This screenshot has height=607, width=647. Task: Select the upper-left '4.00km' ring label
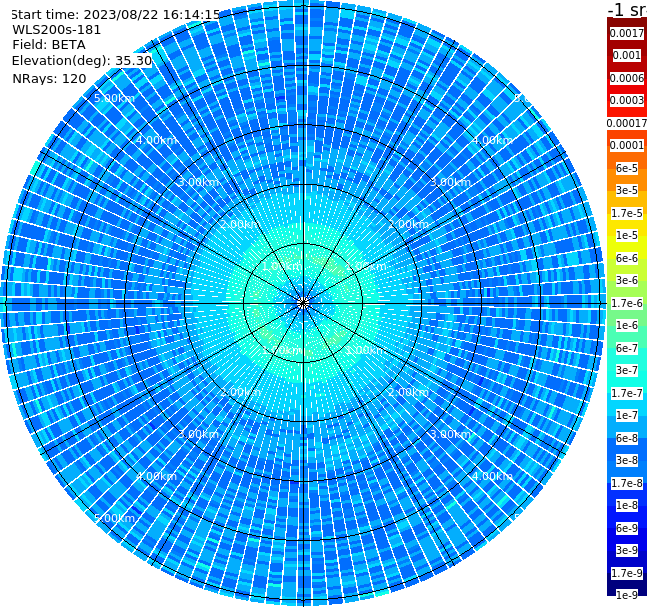(156, 140)
